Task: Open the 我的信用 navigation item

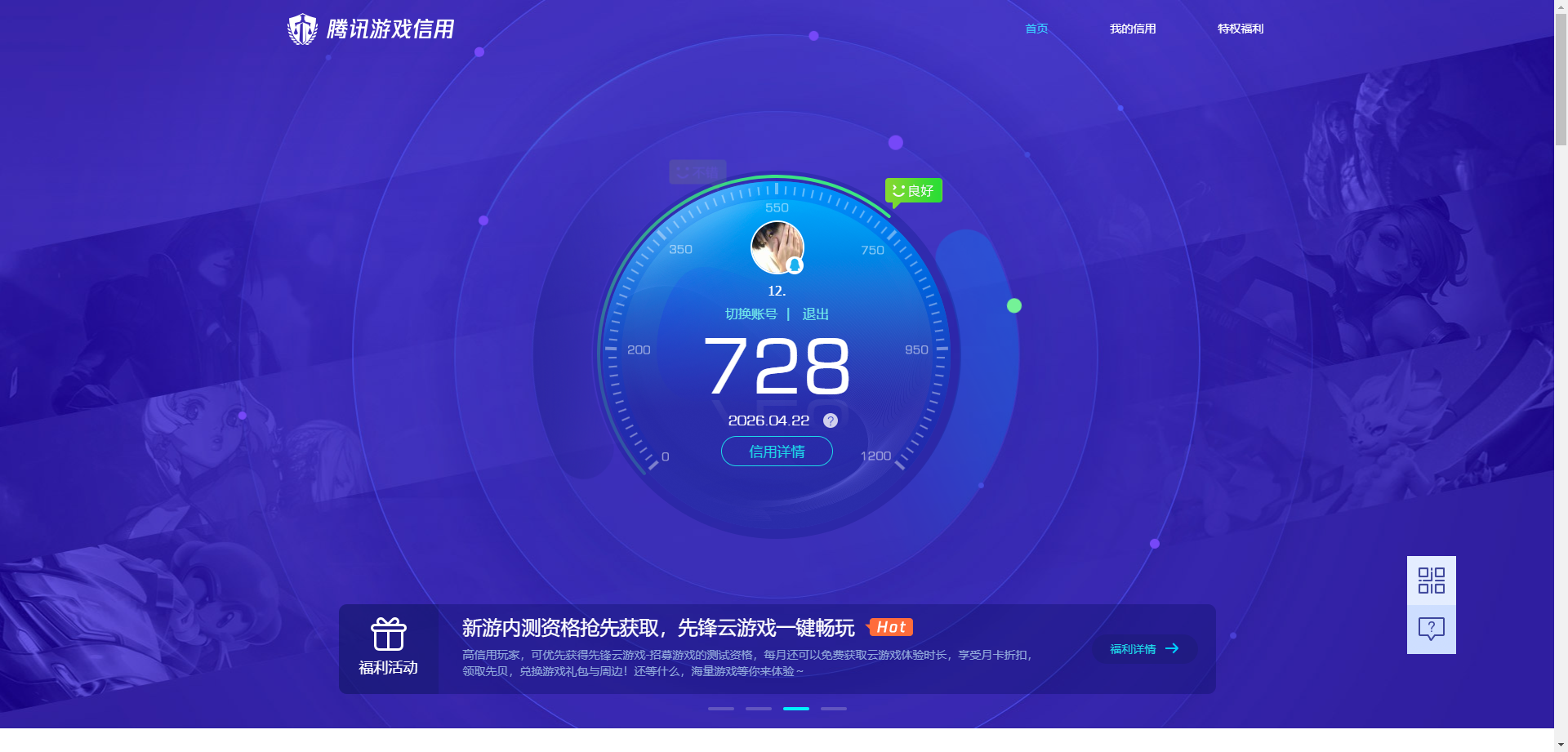Action: [x=1133, y=29]
